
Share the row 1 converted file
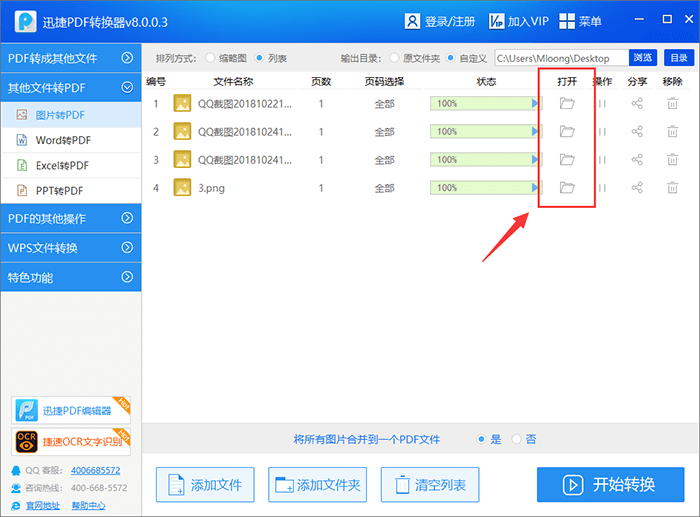pos(637,104)
